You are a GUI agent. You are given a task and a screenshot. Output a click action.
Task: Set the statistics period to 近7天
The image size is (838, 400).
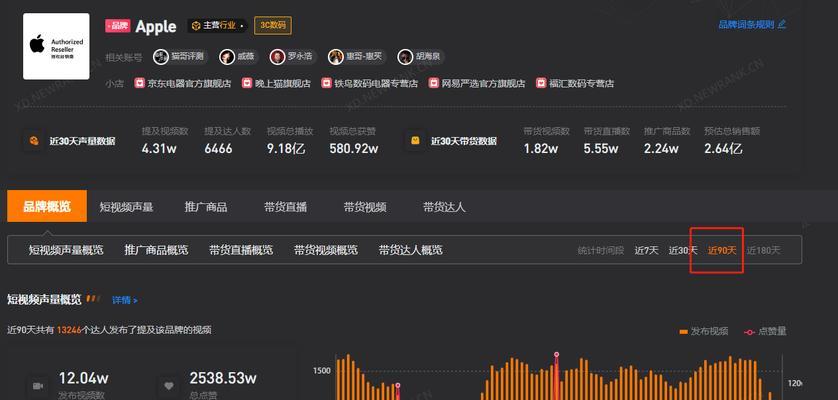[647, 250]
